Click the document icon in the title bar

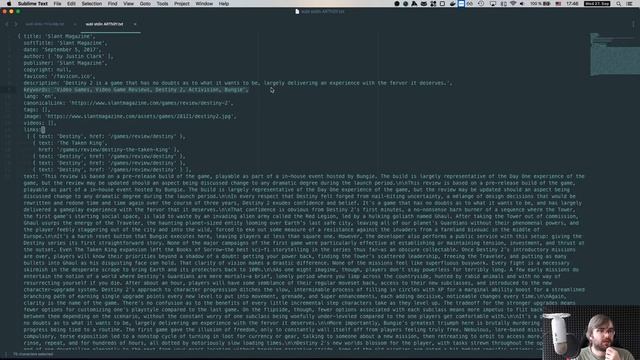pyautogui.click(x=297, y=11)
